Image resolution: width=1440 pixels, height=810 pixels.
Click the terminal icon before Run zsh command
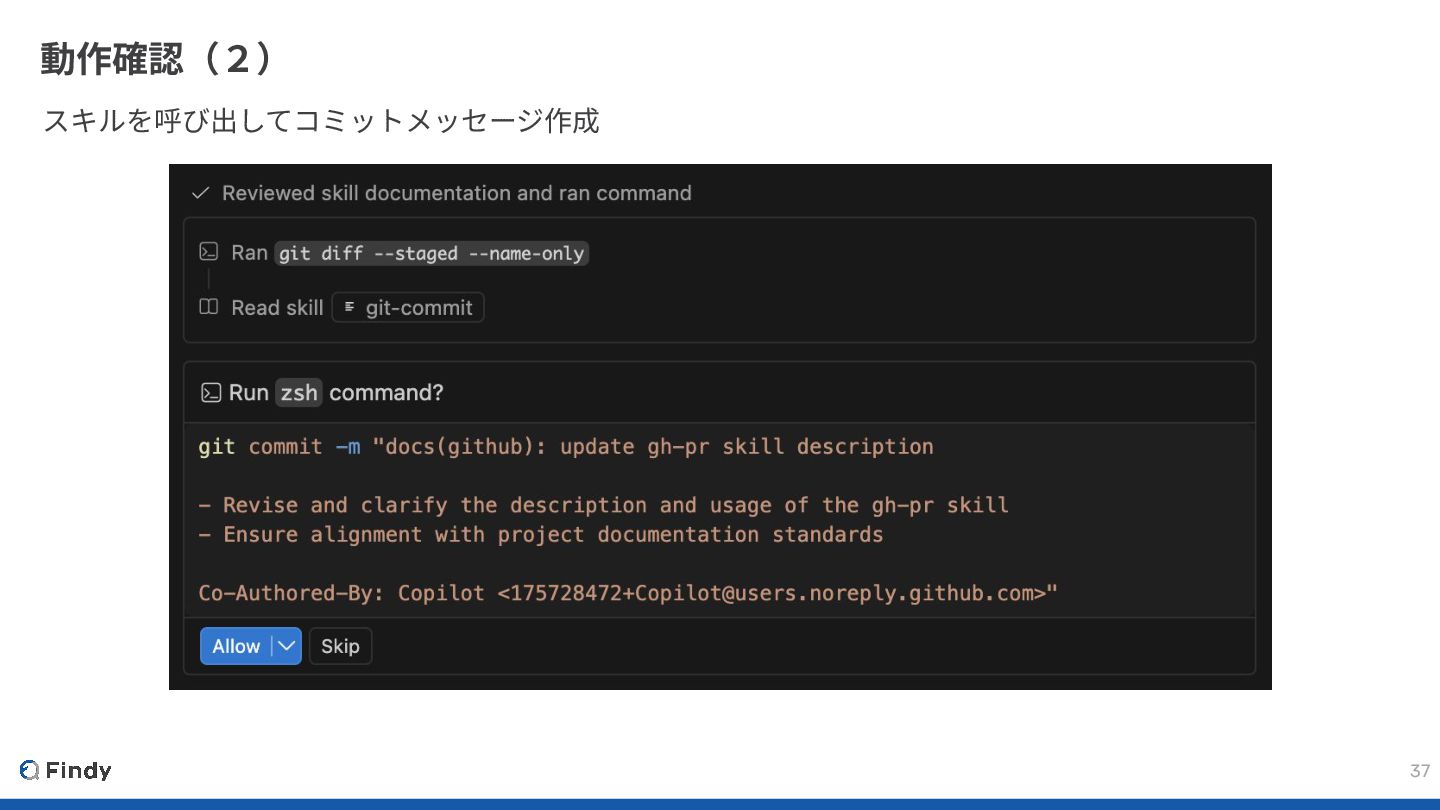pyautogui.click(x=210, y=393)
